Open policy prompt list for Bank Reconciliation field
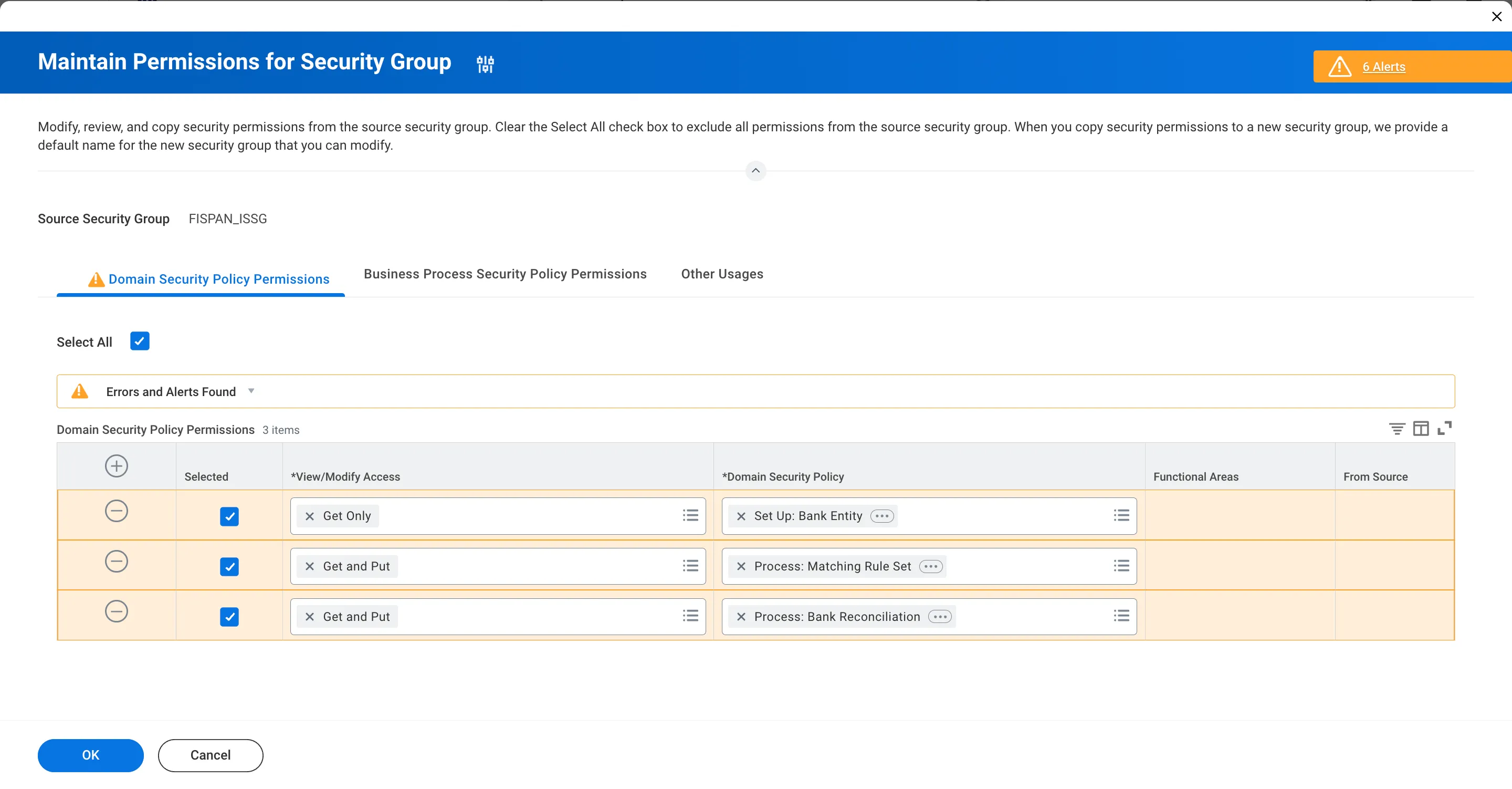Image resolution: width=1512 pixels, height=789 pixels. pyautogui.click(x=1121, y=616)
